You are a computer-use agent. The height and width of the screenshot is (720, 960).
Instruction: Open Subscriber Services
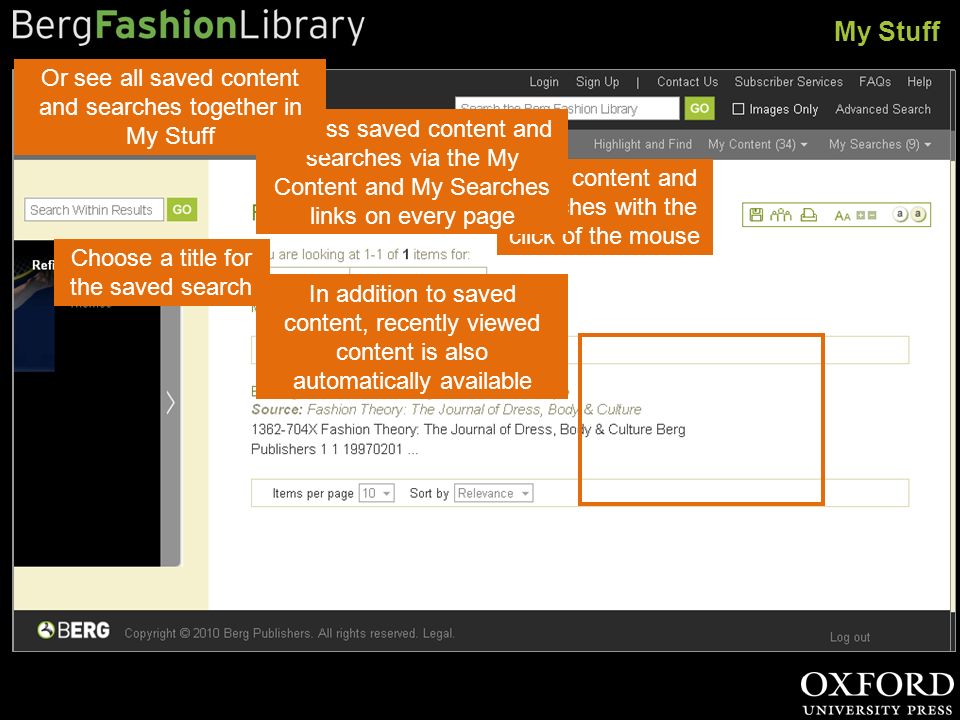tap(789, 82)
